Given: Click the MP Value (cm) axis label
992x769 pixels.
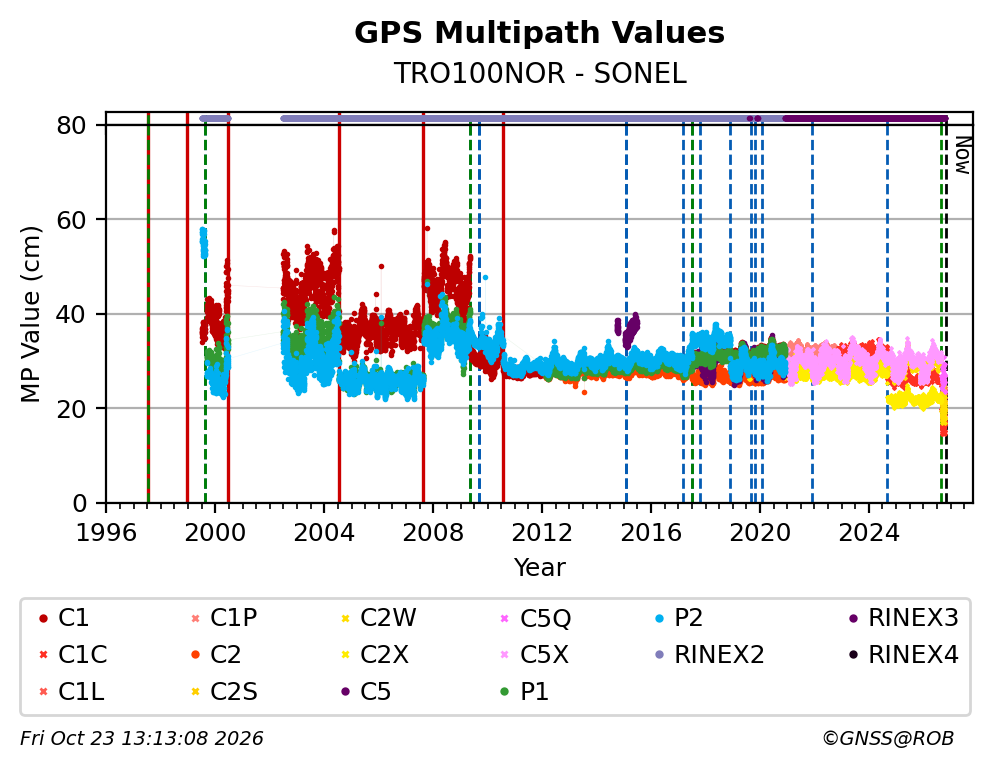Looking at the screenshot, I should [30, 314].
